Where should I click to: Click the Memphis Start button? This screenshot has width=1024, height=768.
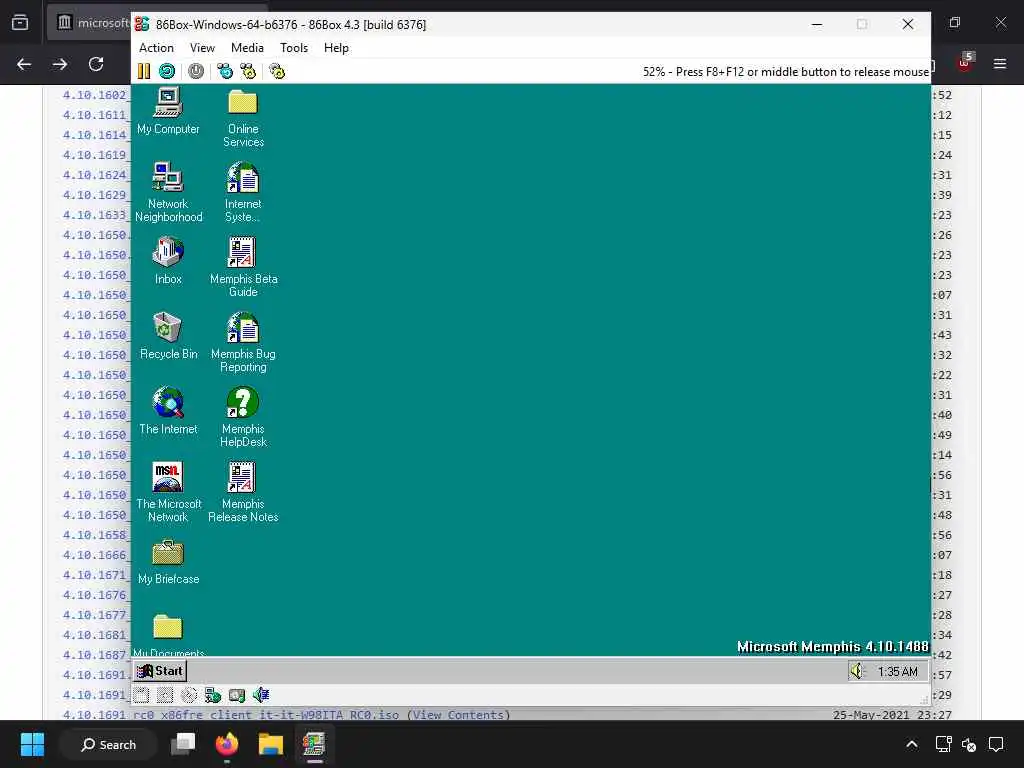pos(161,671)
